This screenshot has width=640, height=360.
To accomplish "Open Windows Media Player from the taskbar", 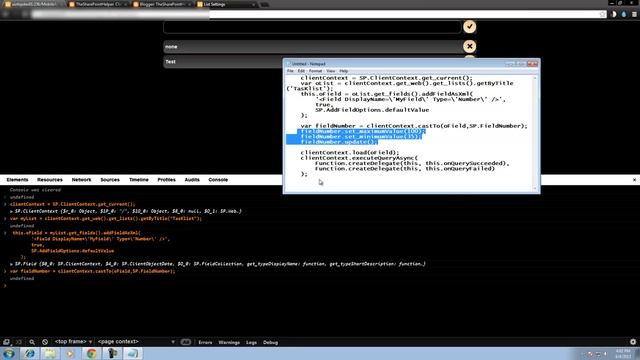I will pos(70,353).
